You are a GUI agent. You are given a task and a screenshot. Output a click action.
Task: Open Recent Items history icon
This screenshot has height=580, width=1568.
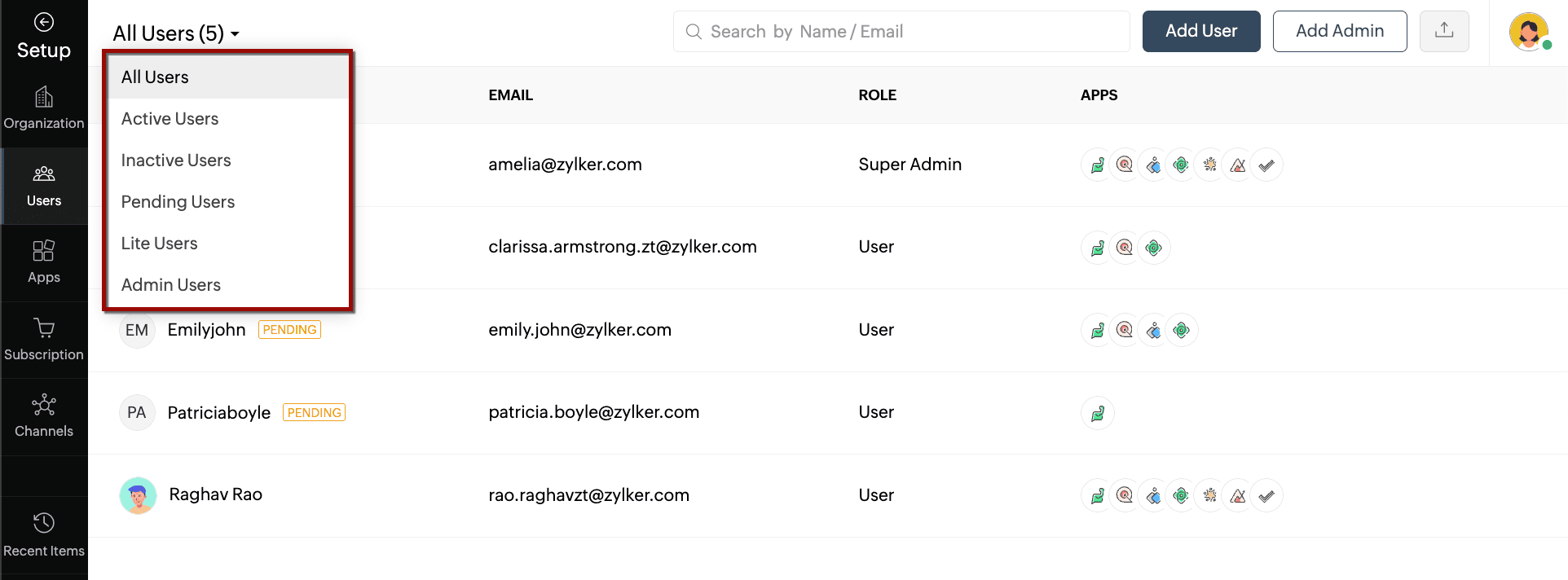coord(44,523)
